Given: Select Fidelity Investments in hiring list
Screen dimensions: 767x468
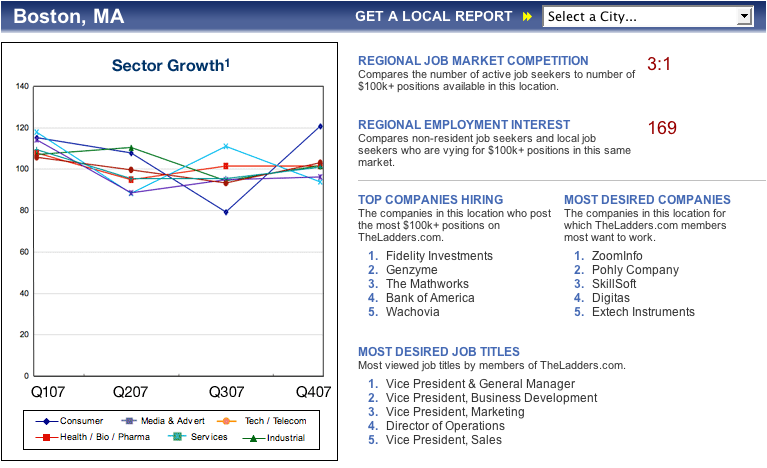Looking at the screenshot, I should click(439, 256).
